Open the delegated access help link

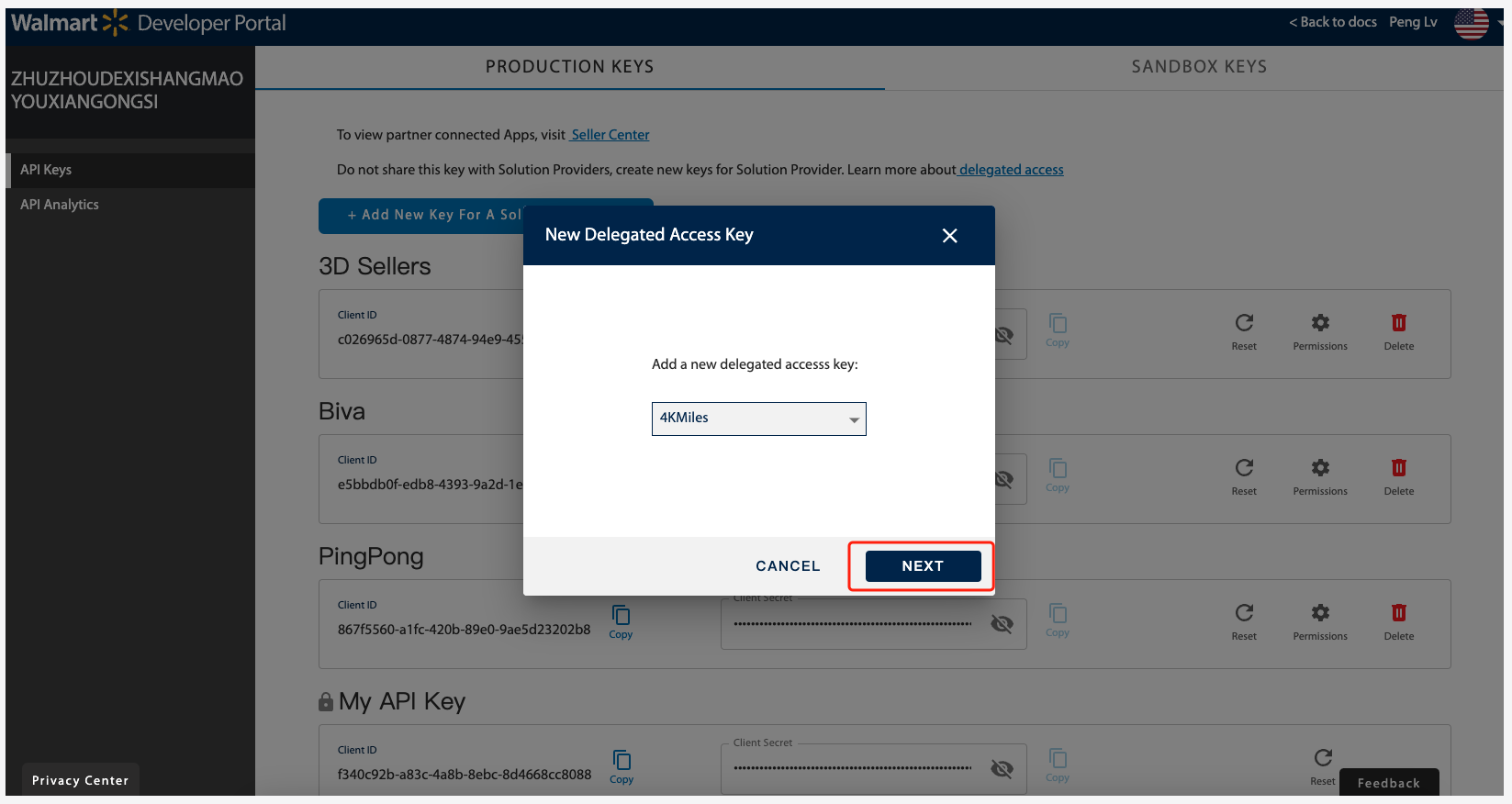point(1011,170)
